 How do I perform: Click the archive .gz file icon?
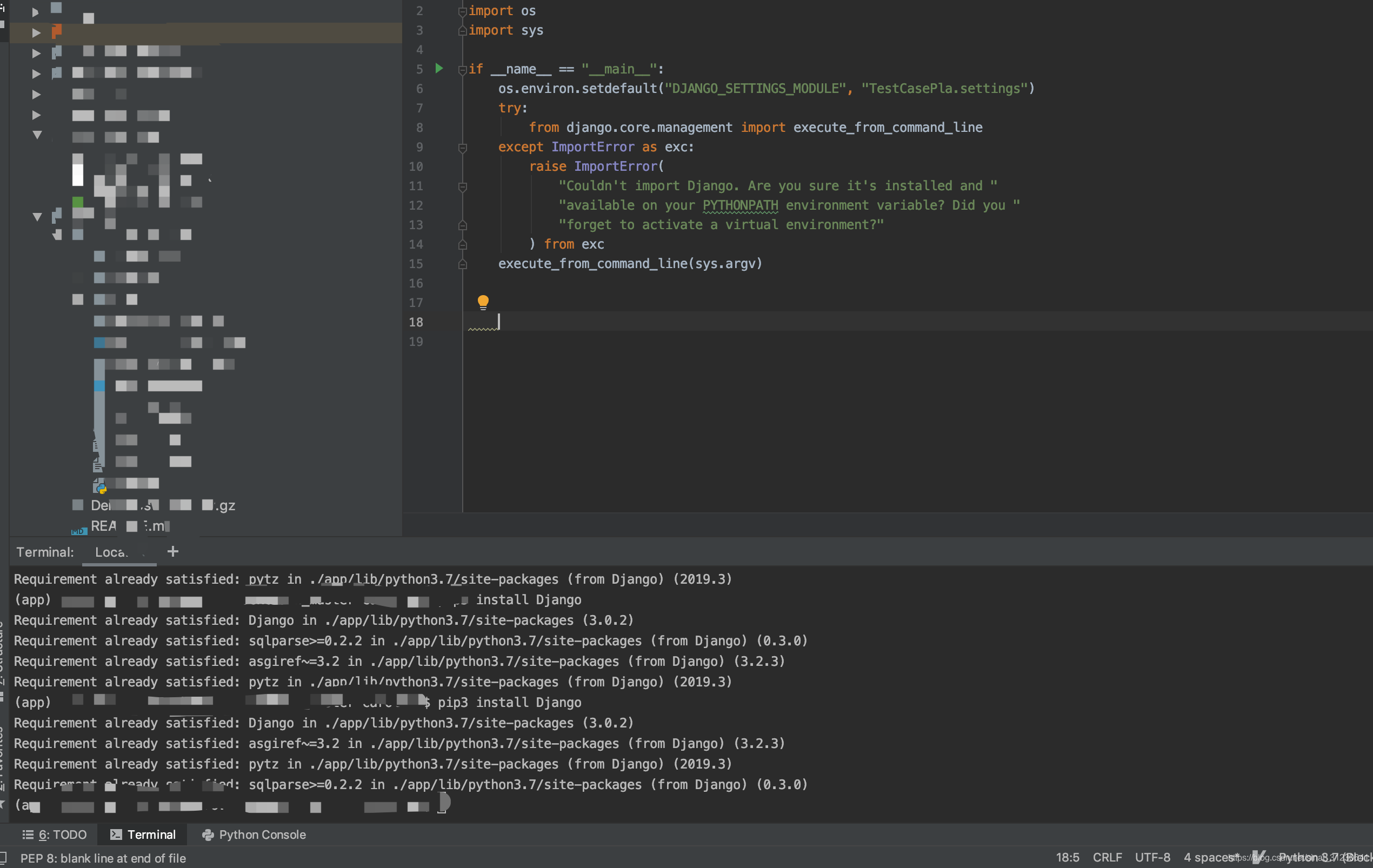(77, 505)
